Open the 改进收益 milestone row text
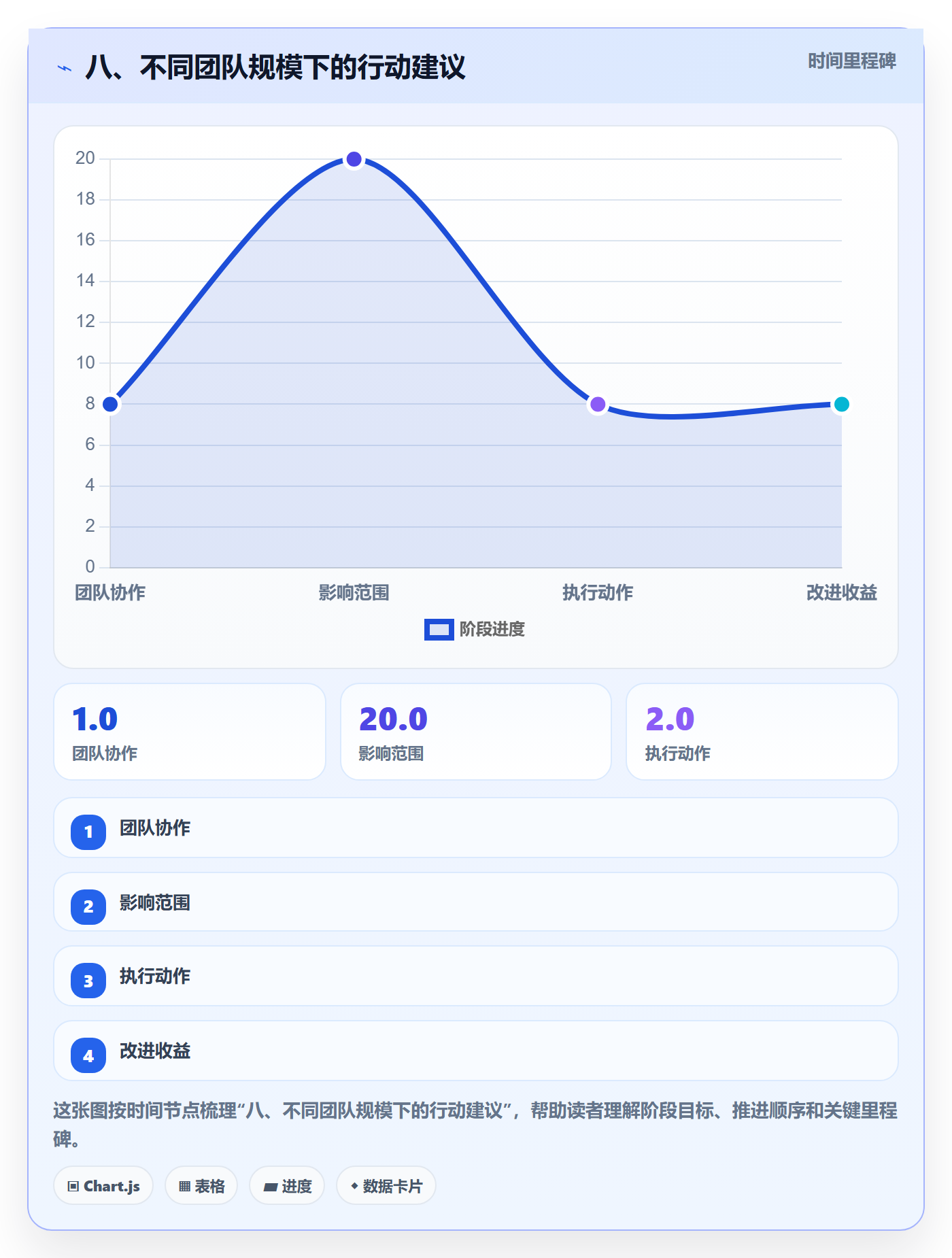The width and height of the screenshot is (952, 1258). [155, 1051]
